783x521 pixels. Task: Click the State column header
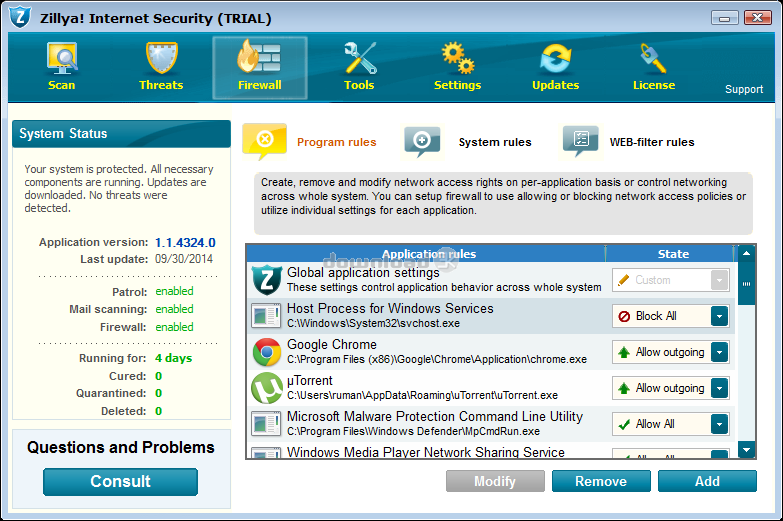pyautogui.click(x=673, y=254)
